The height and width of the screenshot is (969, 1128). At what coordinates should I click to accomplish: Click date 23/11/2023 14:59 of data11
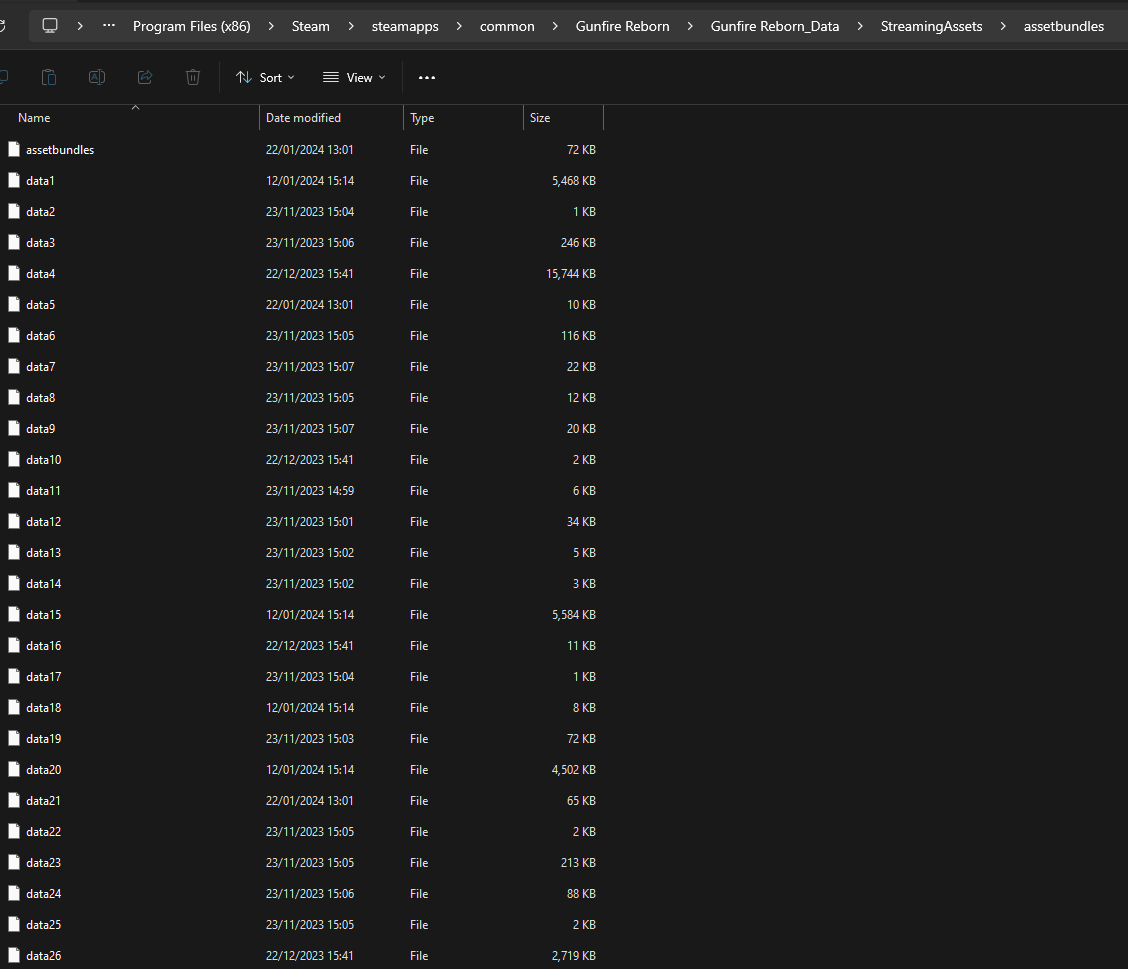309,491
